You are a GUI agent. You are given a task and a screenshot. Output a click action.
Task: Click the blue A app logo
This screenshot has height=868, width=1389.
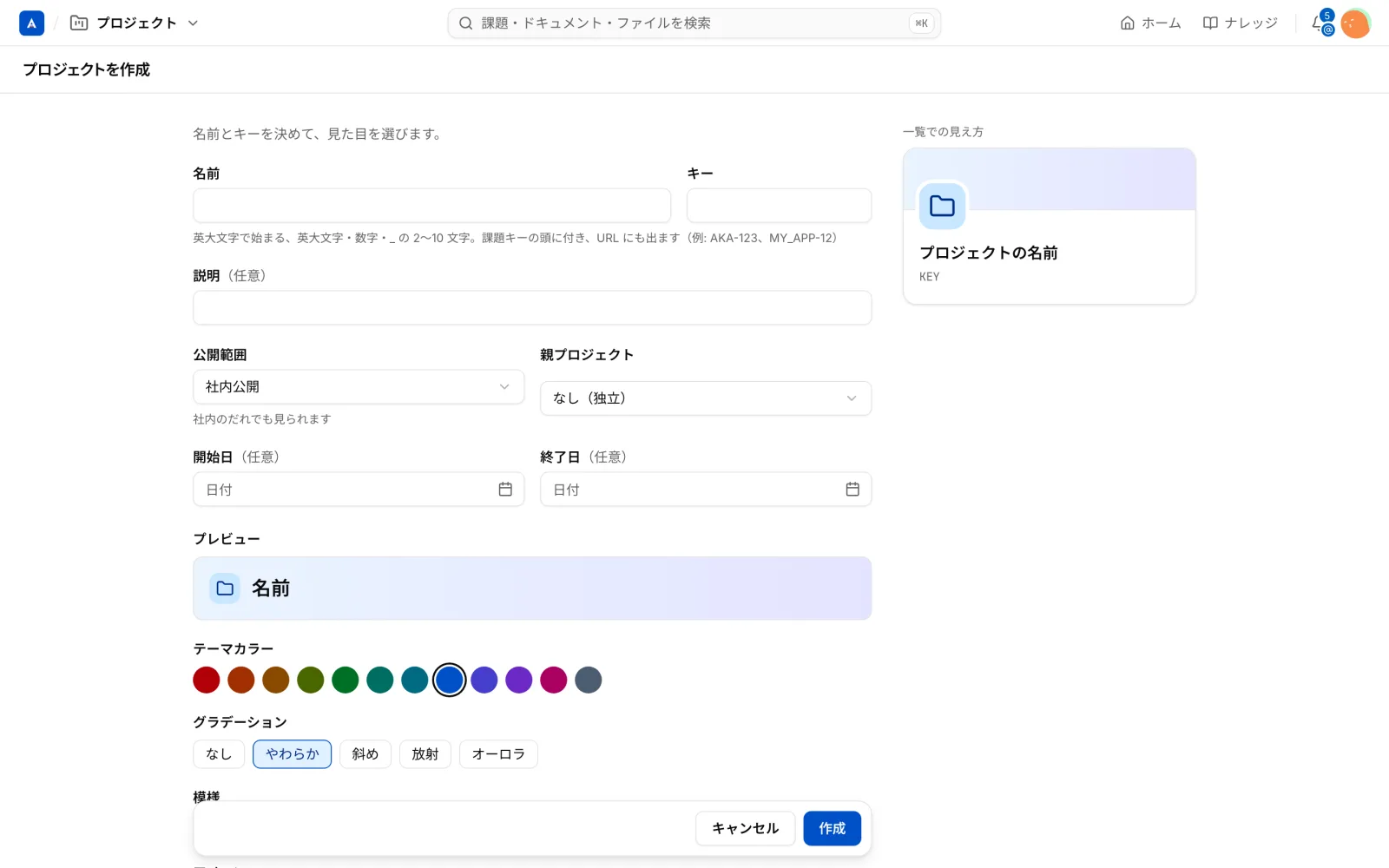(x=31, y=23)
